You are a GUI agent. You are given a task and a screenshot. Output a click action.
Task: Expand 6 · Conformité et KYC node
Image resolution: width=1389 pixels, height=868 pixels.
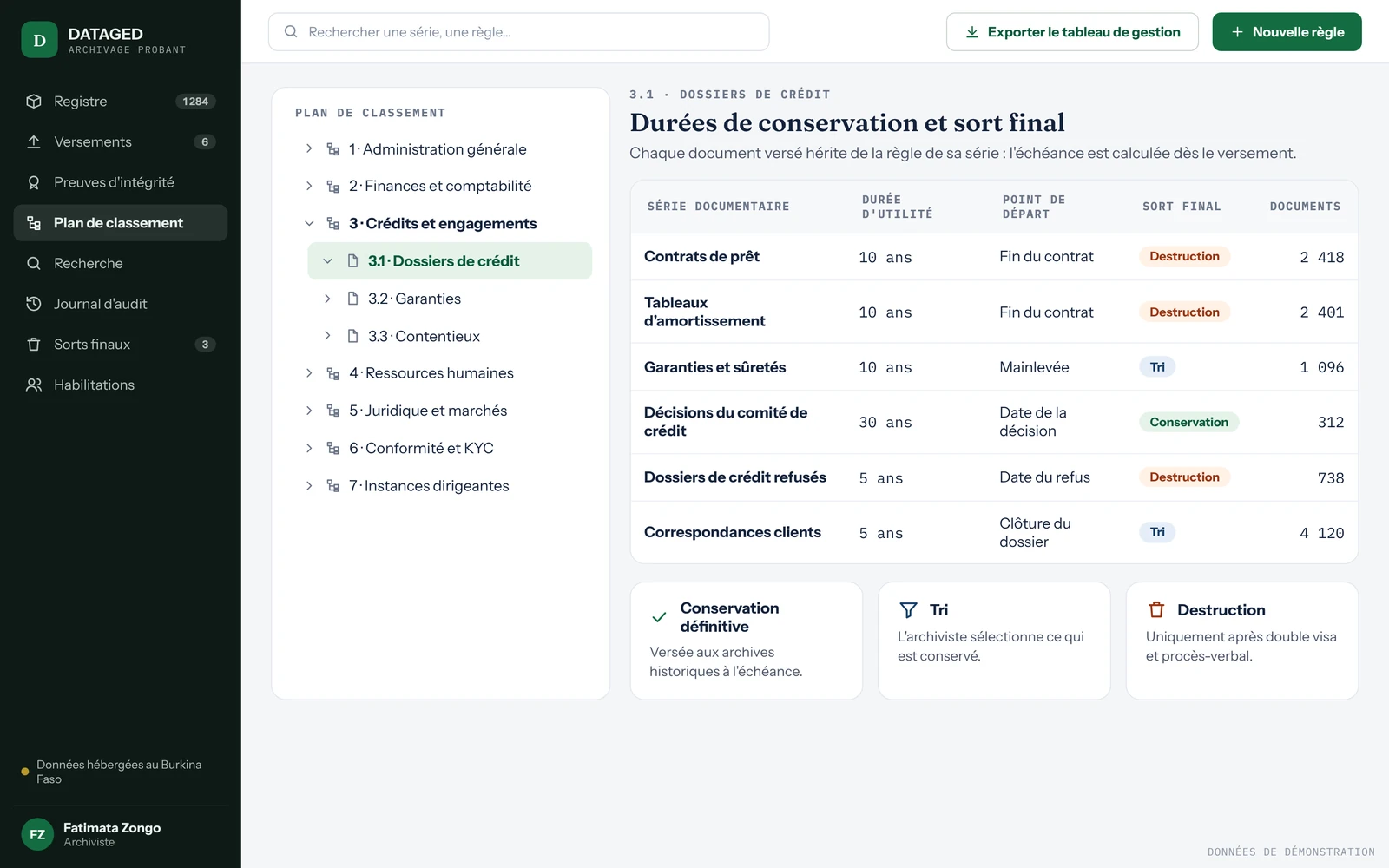click(x=309, y=448)
